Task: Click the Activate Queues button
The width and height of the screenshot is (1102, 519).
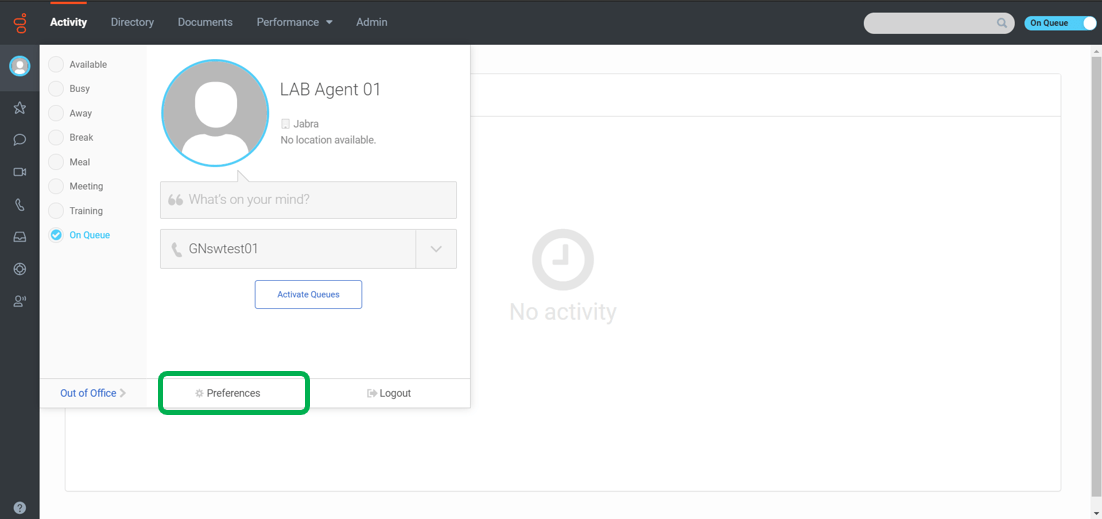Action: pyautogui.click(x=308, y=294)
